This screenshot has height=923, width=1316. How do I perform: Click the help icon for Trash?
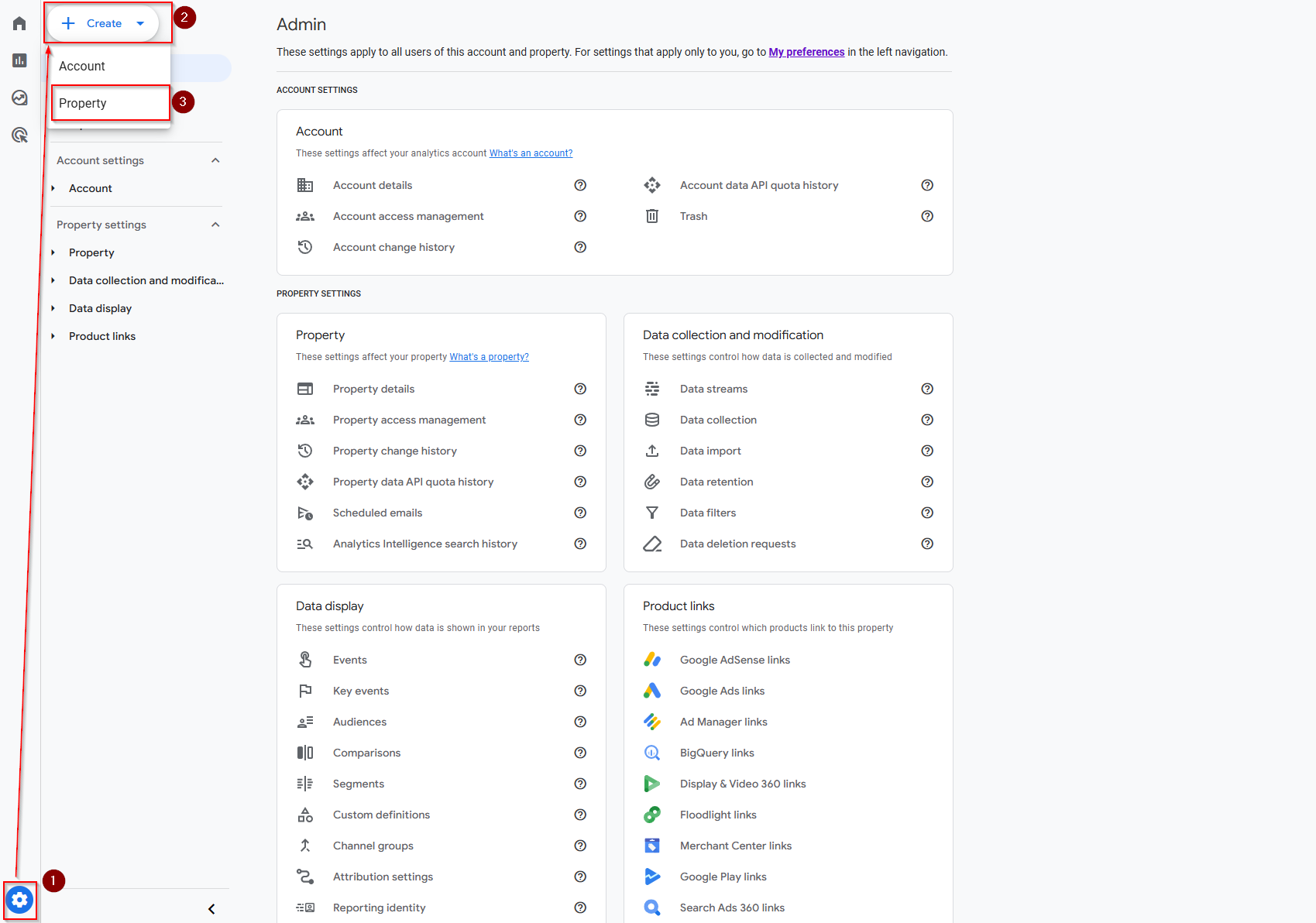coord(927,216)
